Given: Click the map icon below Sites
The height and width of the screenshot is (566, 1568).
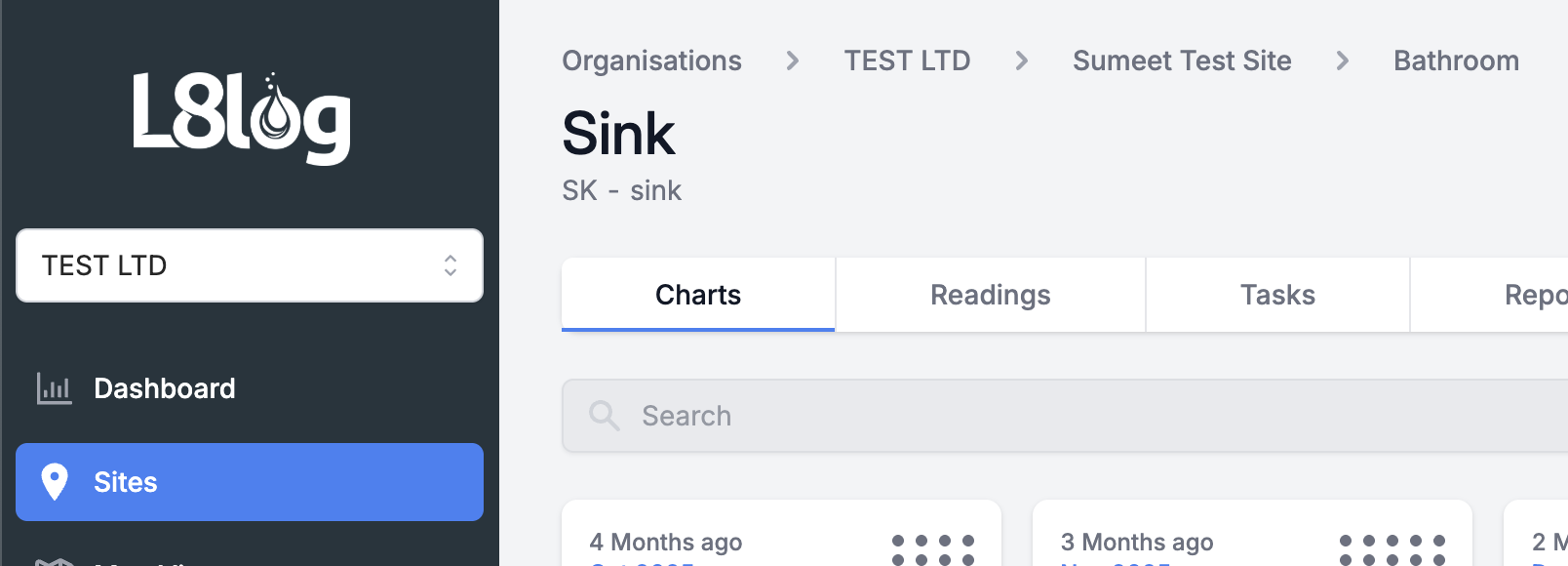Looking at the screenshot, I should tap(55, 561).
